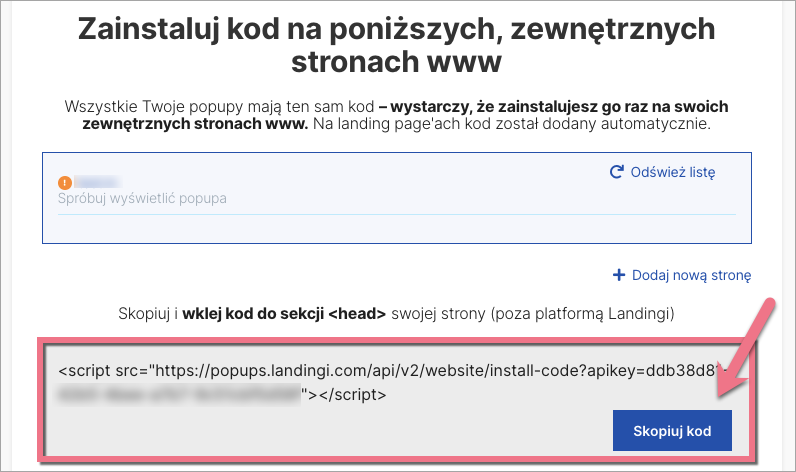Viewport: 796px width, 472px height.
Task: Click the blurred API key in the code
Action: pos(180,396)
